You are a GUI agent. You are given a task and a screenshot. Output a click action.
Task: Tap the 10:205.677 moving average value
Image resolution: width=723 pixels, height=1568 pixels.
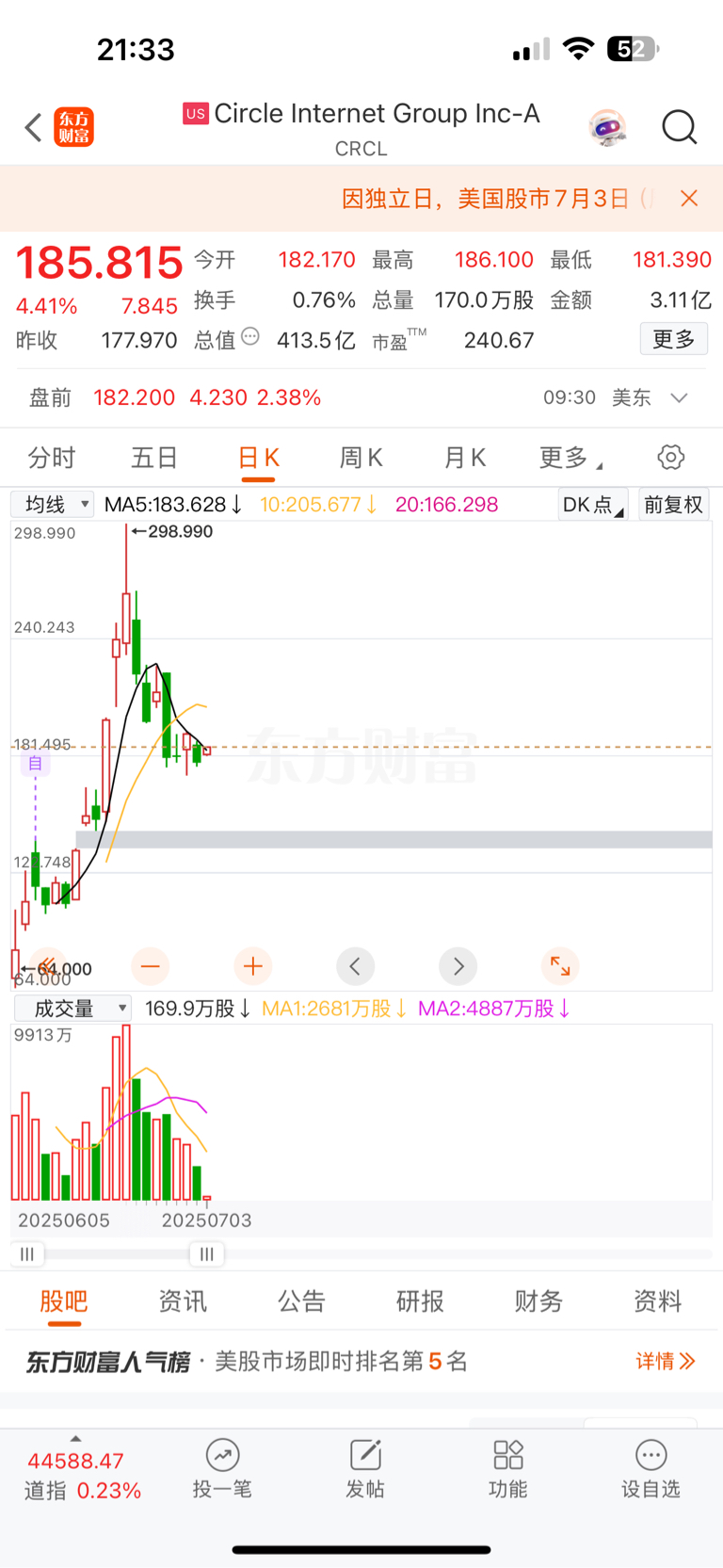pos(319,505)
